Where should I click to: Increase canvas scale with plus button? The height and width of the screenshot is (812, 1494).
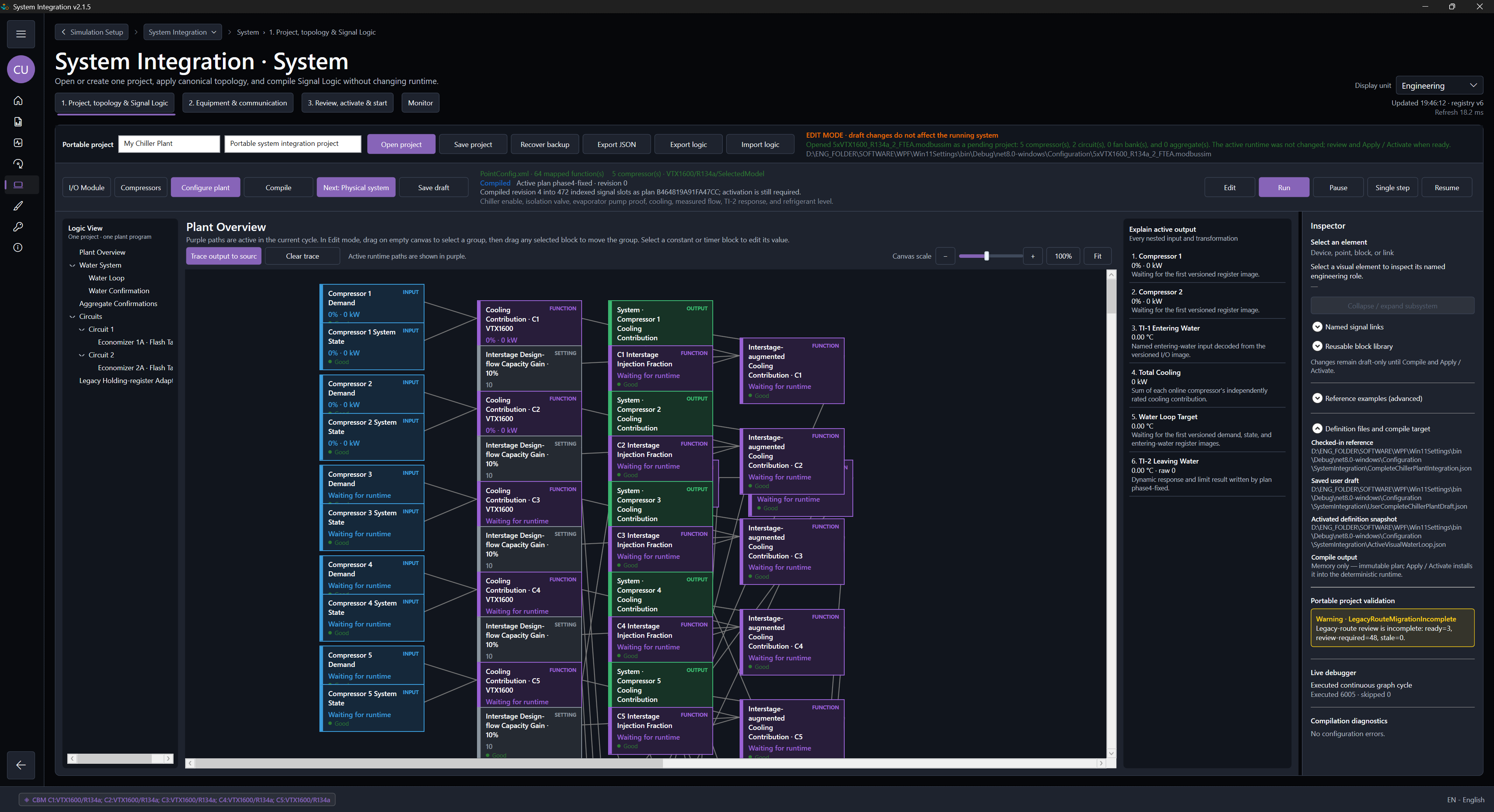tap(1033, 256)
